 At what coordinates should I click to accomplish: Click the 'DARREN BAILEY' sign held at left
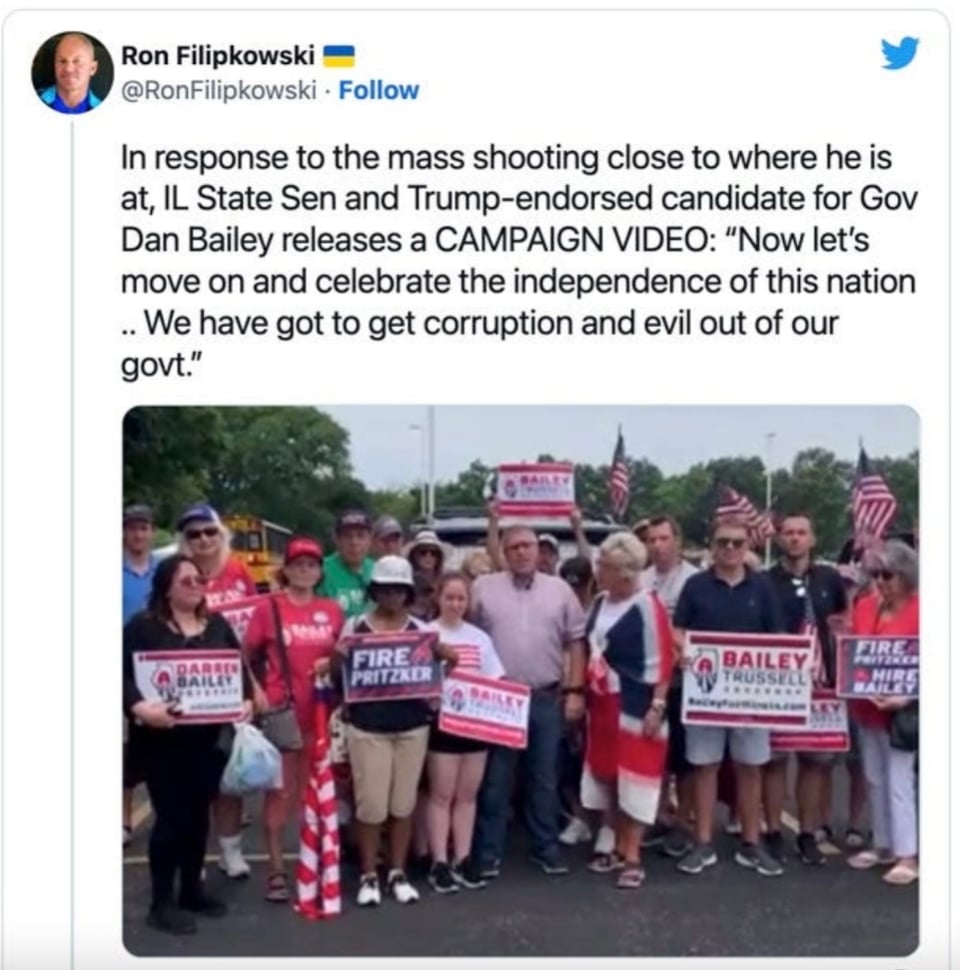click(189, 685)
